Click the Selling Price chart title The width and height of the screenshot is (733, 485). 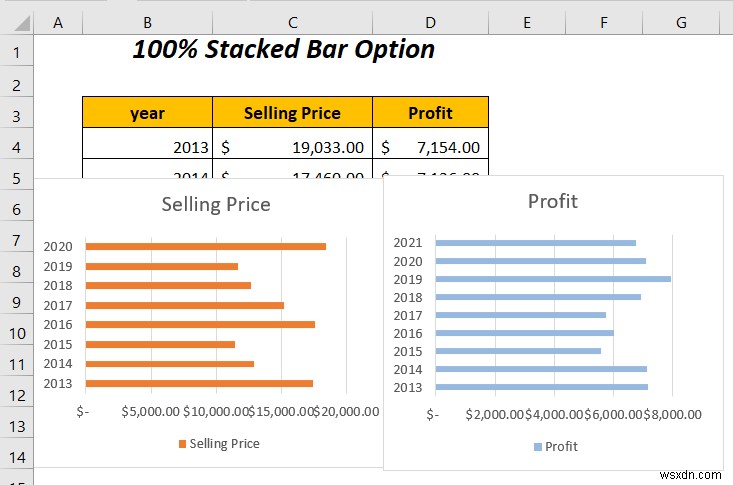[216, 204]
